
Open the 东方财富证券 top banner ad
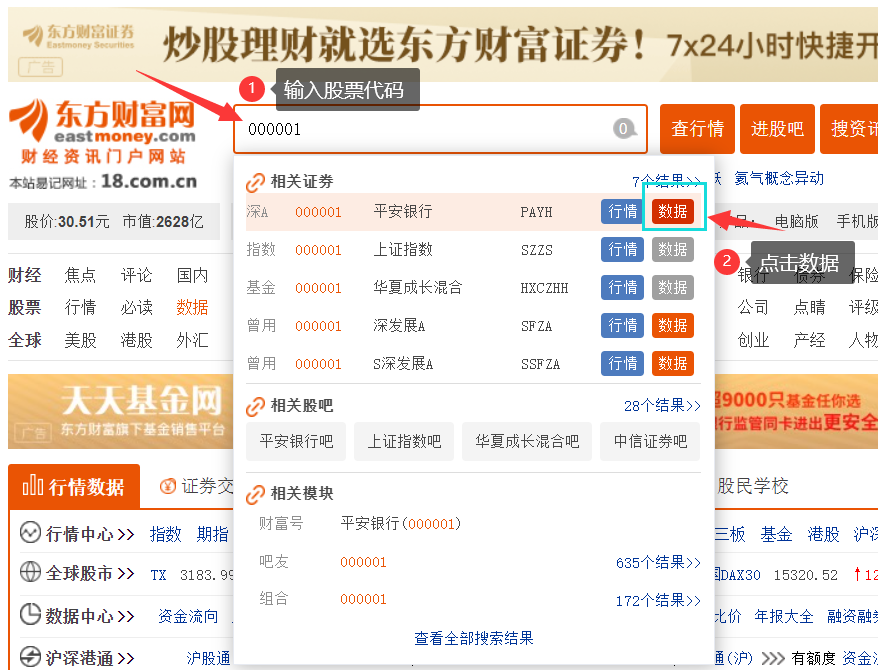coord(443,44)
